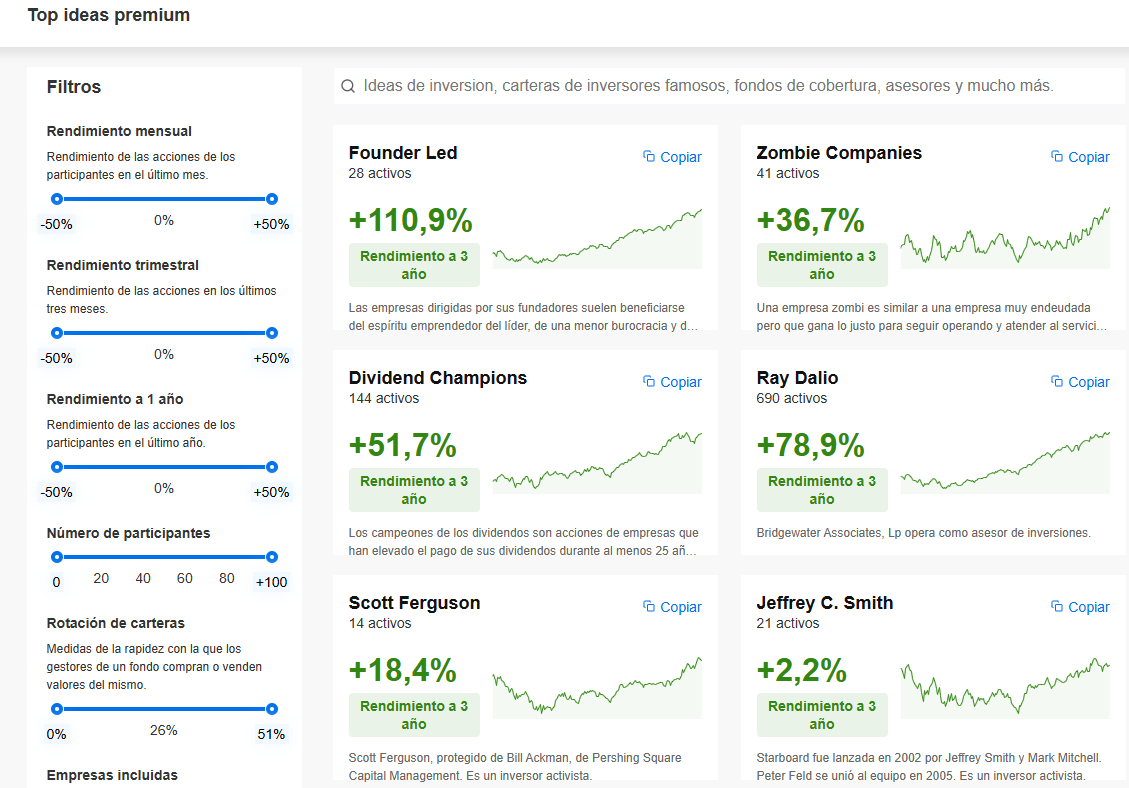1129x788 pixels.
Task: Click left handle of Rotación de carteras slider
Action: tap(57, 709)
